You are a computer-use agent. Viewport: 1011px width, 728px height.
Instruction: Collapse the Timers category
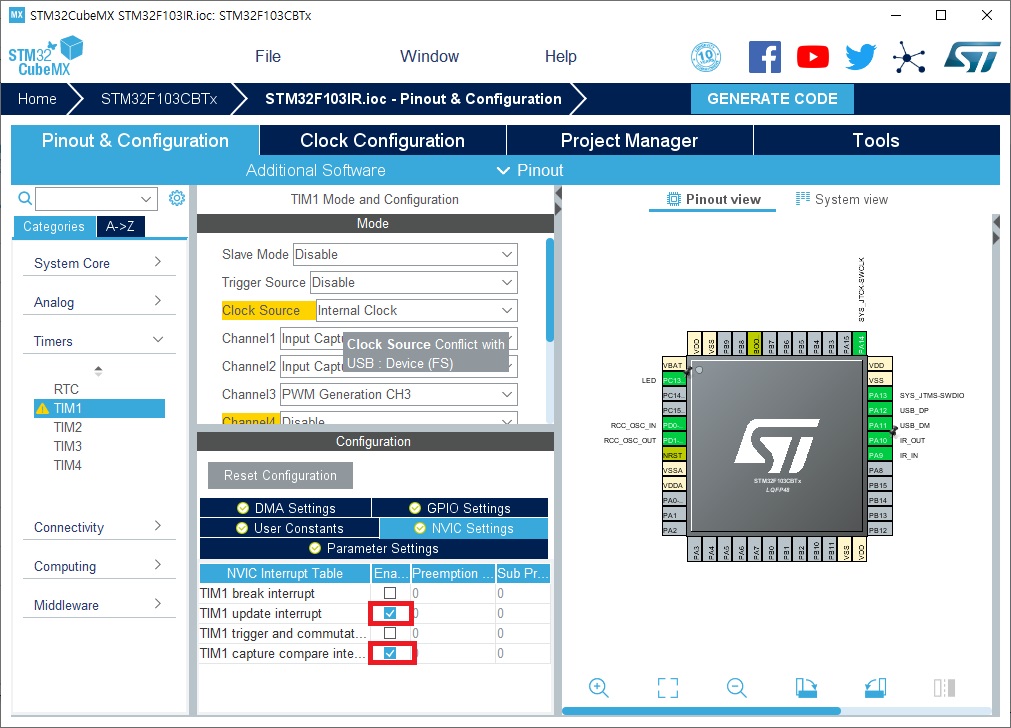(99, 340)
